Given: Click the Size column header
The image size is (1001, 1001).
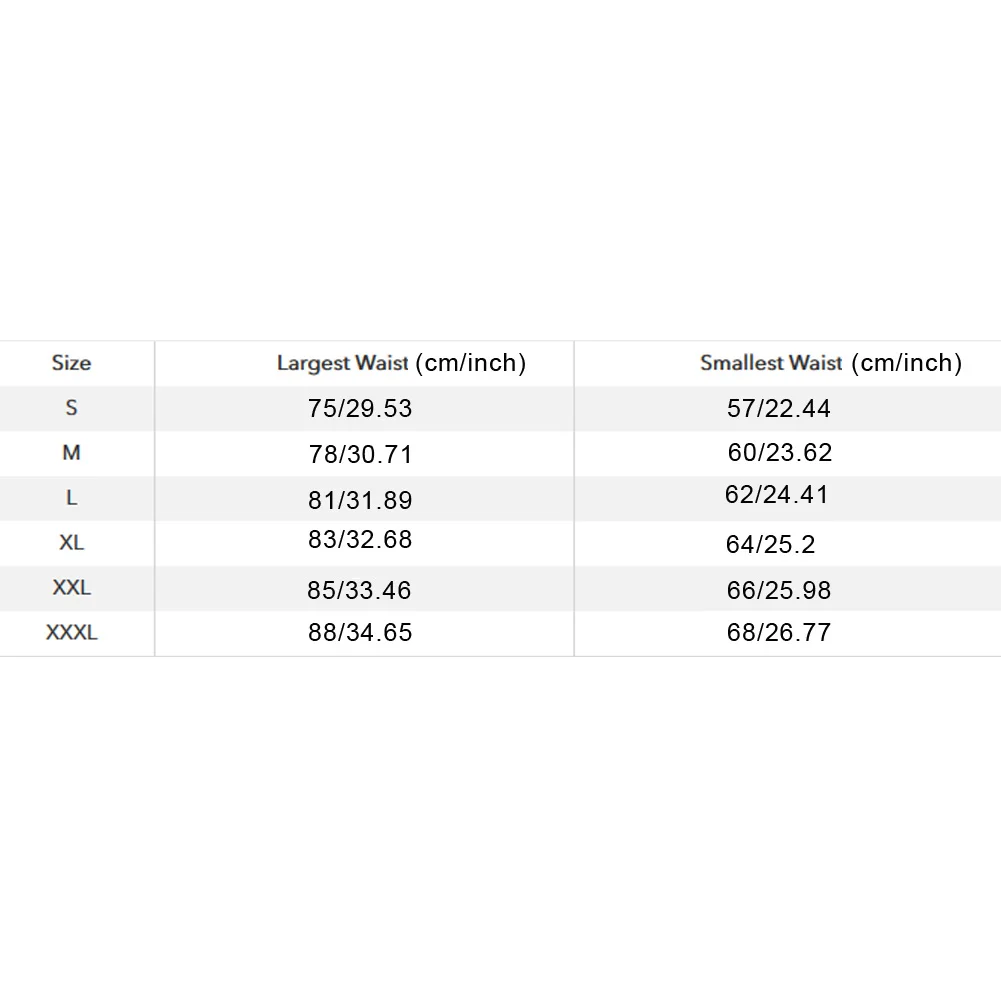Looking at the screenshot, I should point(72,363).
